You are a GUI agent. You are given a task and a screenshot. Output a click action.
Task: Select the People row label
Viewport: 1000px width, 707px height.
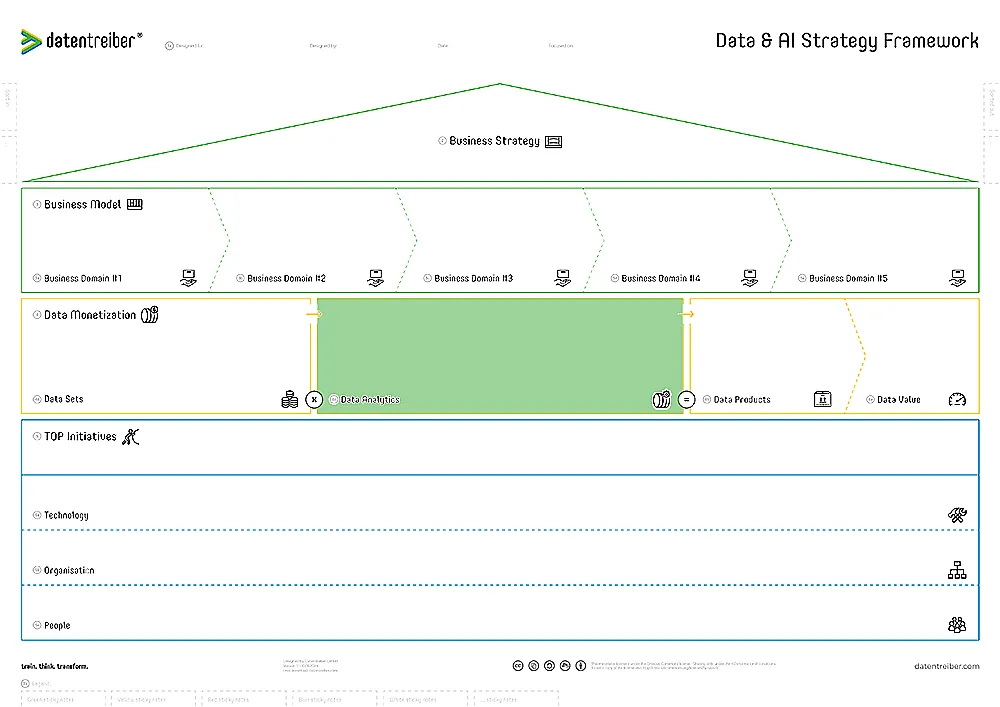(57, 625)
